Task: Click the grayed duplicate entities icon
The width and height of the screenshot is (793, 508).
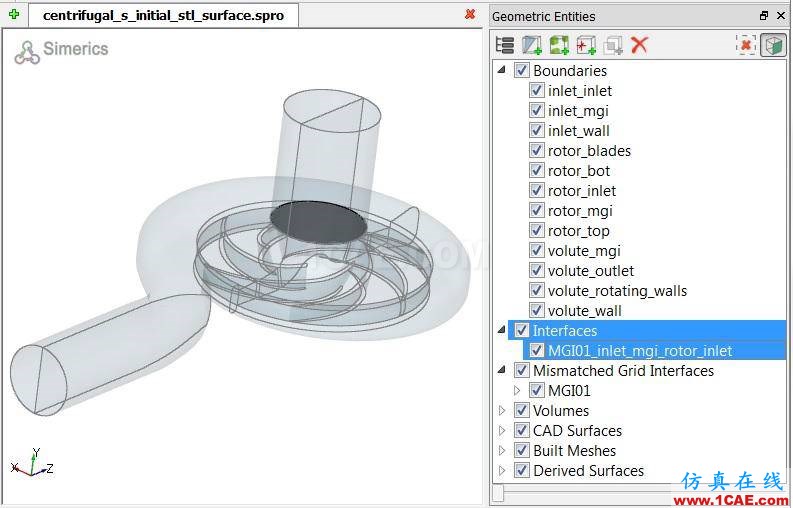Action: [x=613, y=45]
